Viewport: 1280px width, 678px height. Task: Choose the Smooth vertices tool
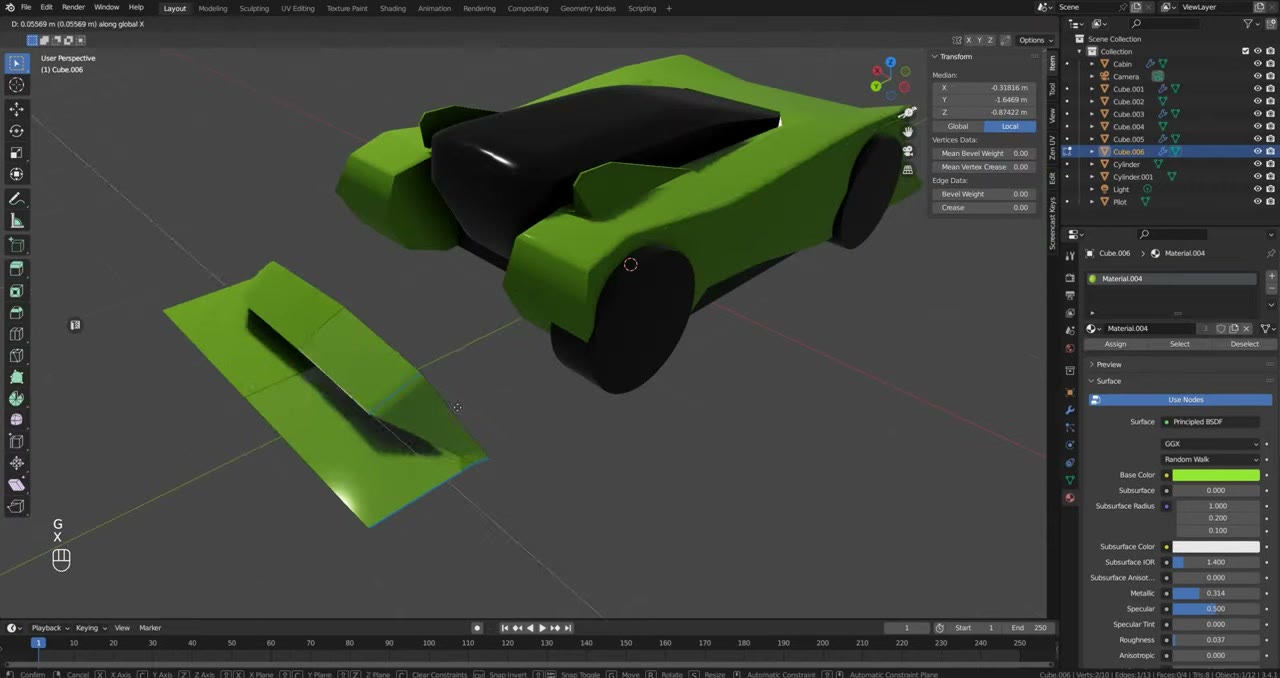pos(16,420)
